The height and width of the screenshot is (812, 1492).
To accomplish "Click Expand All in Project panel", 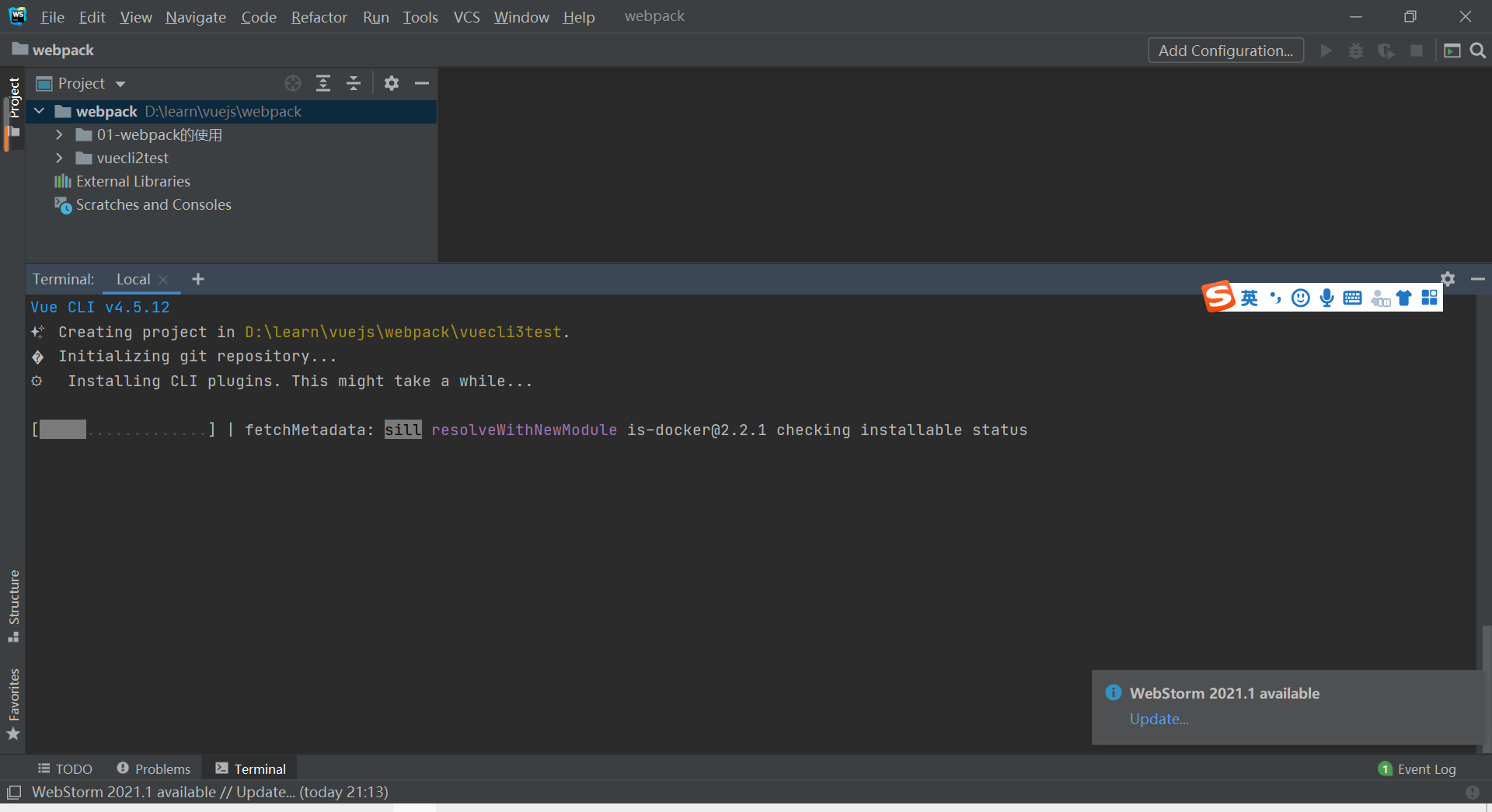I will pyautogui.click(x=323, y=83).
